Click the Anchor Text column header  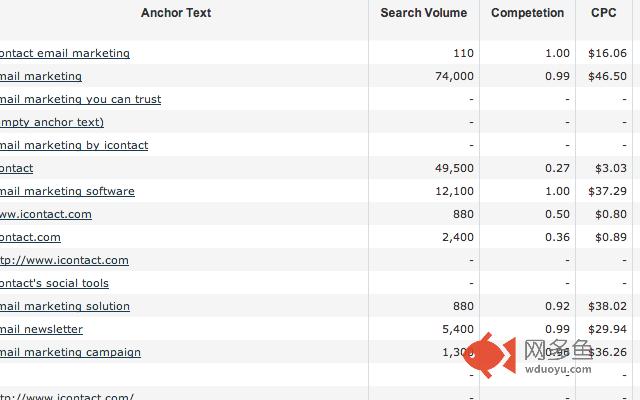(x=176, y=13)
